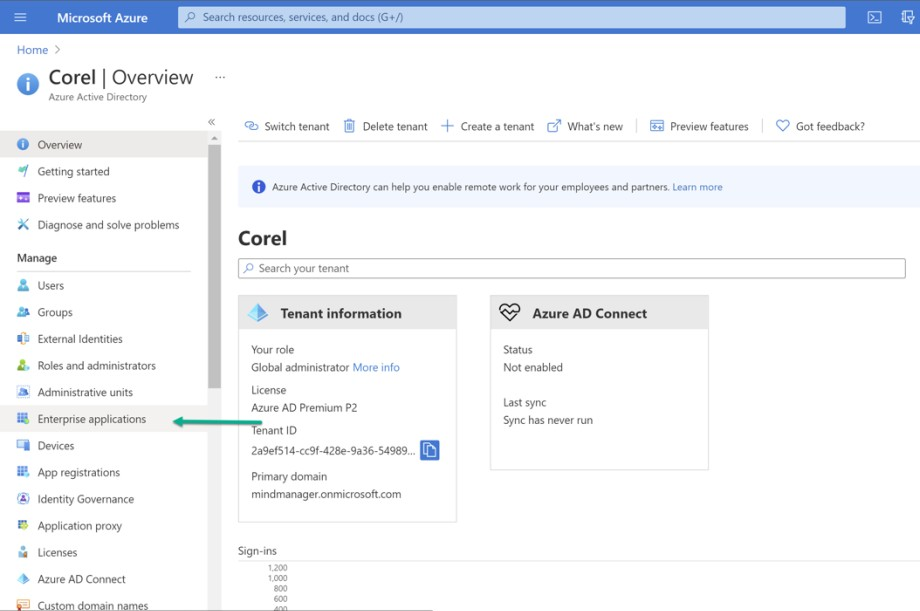Click Preview features in the top toolbar
This screenshot has width=920, height=611.
coord(699,126)
